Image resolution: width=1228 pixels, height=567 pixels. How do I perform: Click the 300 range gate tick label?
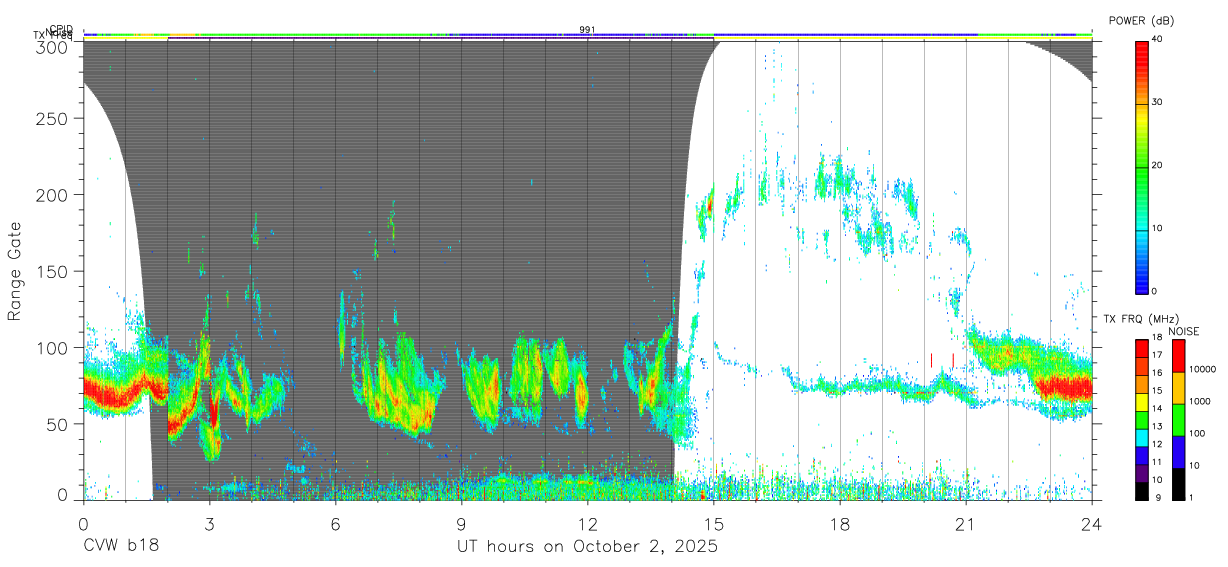tap(52, 46)
